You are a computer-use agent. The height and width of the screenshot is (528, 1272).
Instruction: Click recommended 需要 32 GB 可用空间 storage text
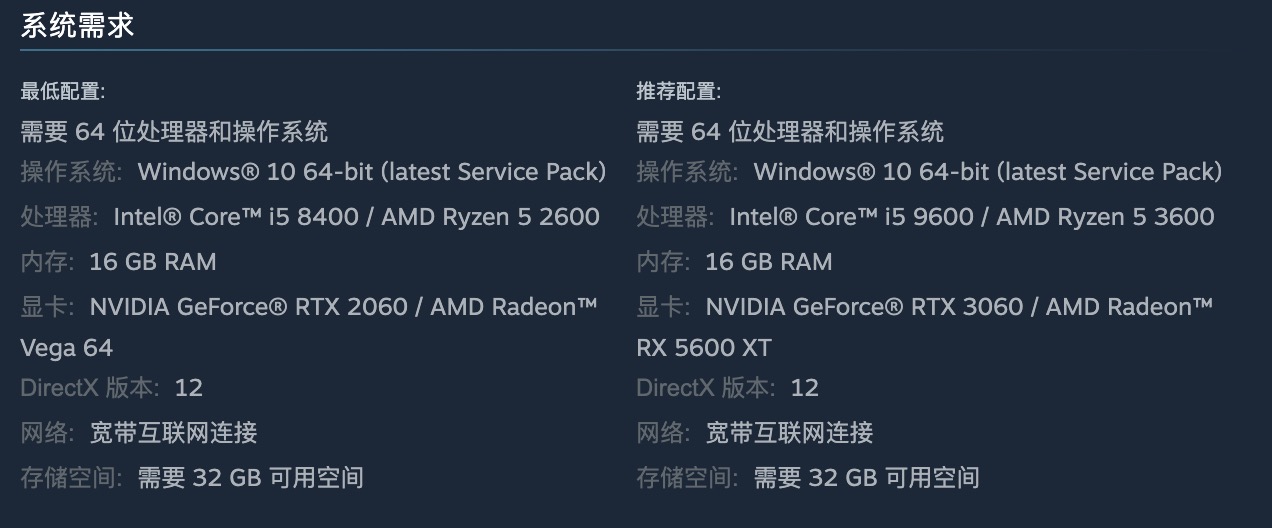[x=866, y=478]
